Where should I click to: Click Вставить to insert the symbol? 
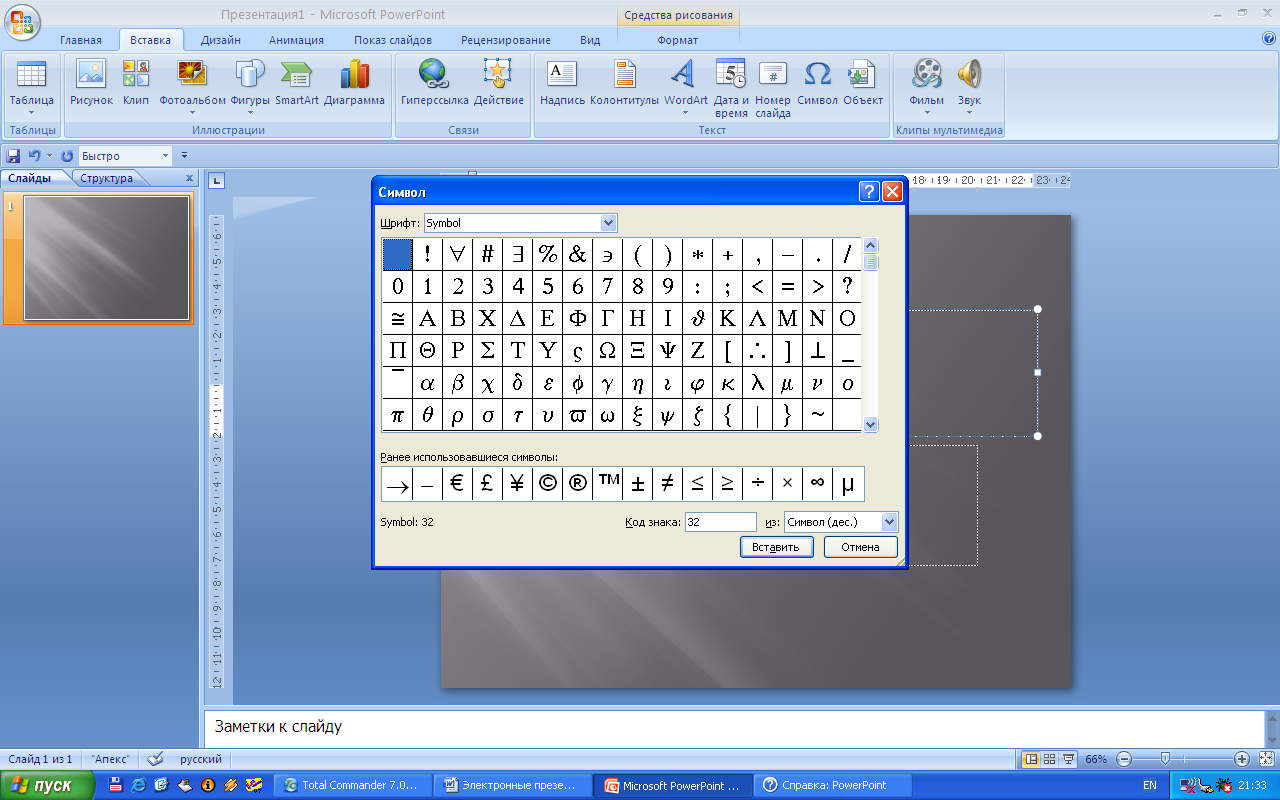click(776, 547)
